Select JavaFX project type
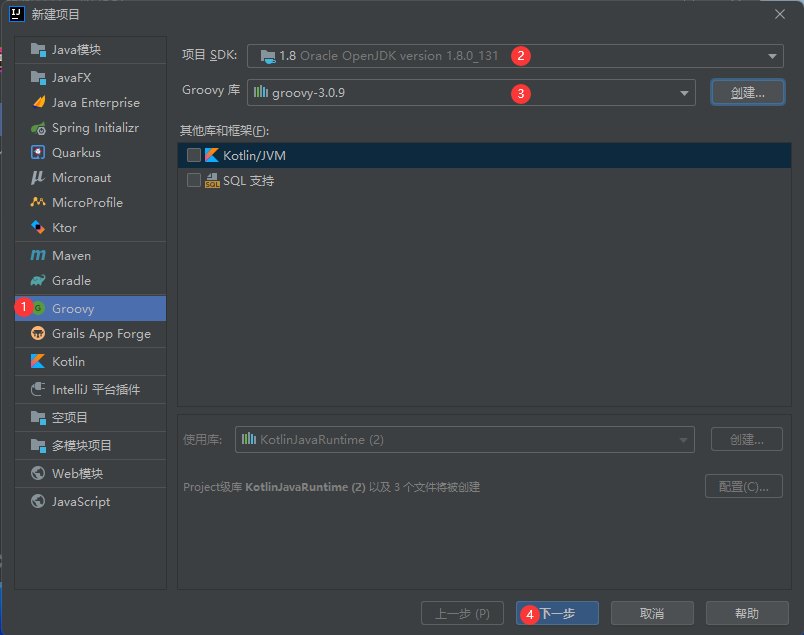The height and width of the screenshot is (635, 804). coord(90,77)
